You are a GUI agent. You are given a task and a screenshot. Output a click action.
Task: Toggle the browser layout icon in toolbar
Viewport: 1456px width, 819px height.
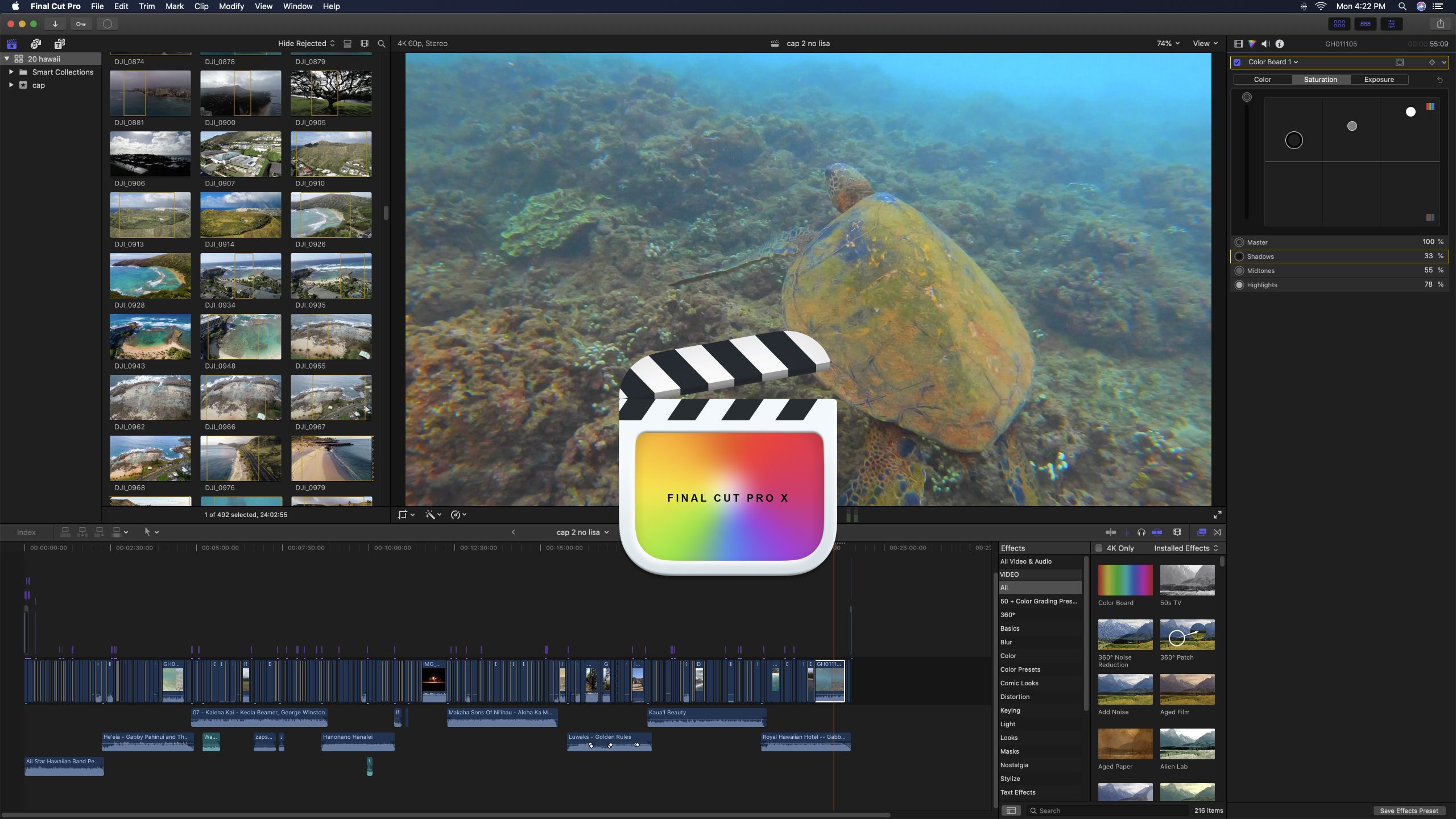coord(1339,24)
